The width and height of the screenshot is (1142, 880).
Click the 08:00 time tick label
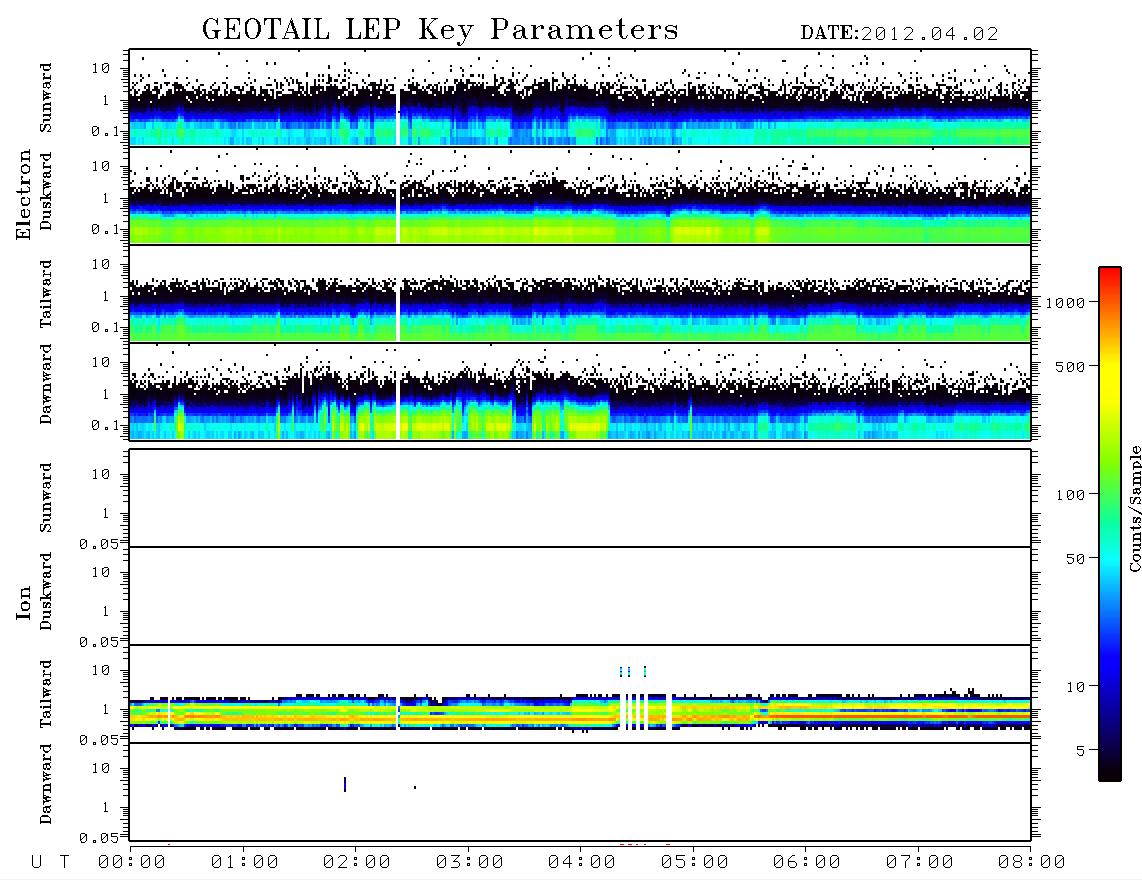[x=1031, y=863]
